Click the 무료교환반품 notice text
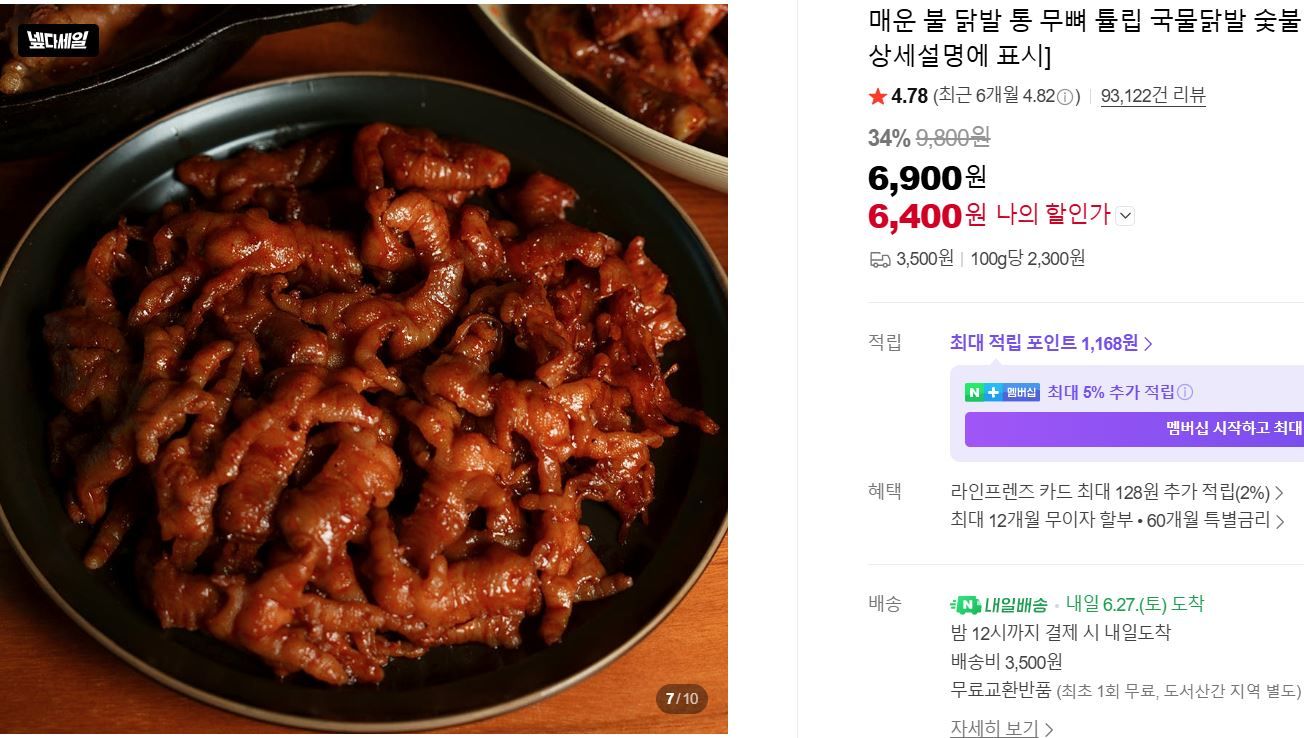This screenshot has height=738, width=1304. tap(1000, 690)
